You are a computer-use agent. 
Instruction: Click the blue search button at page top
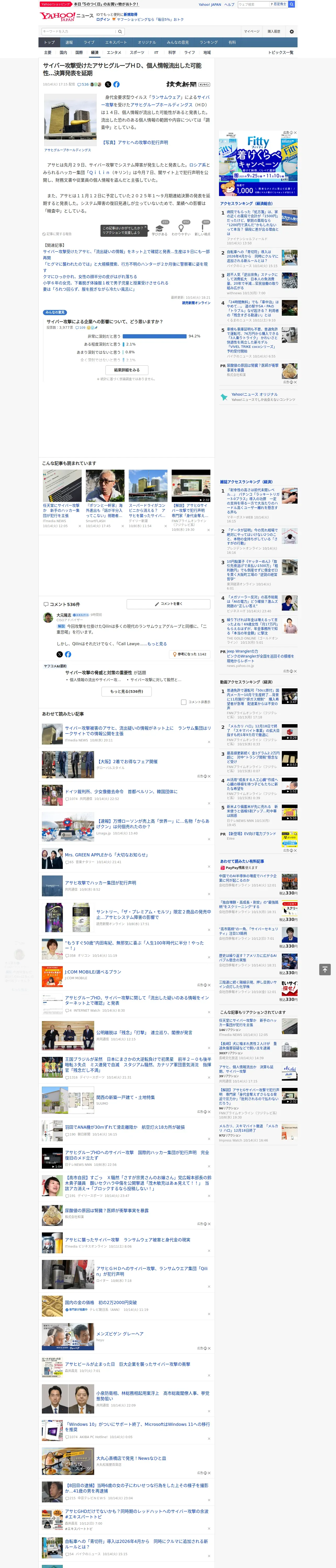[x=292, y=4]
